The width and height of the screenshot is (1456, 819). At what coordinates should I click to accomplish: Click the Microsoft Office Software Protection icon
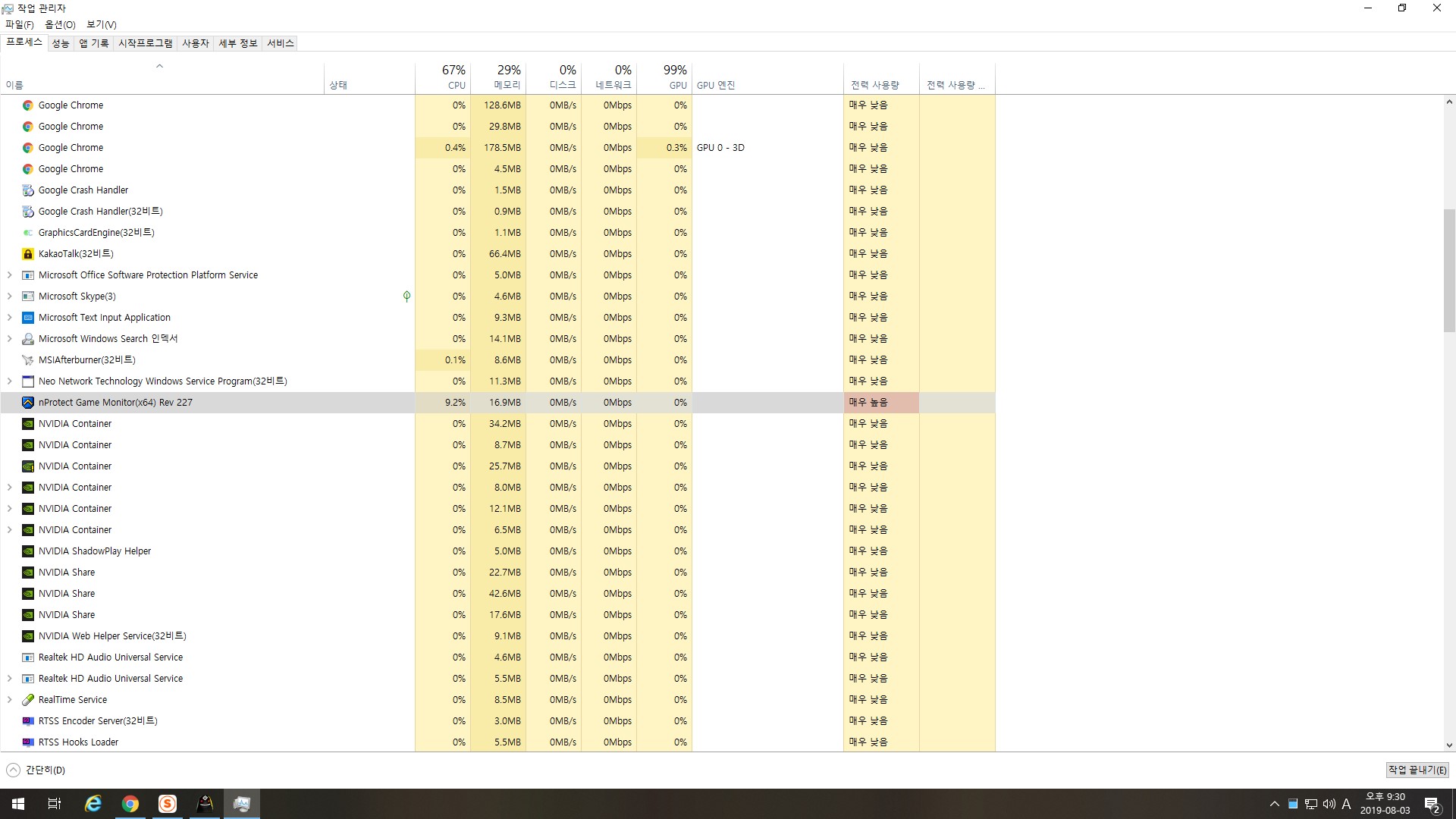coord(28,275)
